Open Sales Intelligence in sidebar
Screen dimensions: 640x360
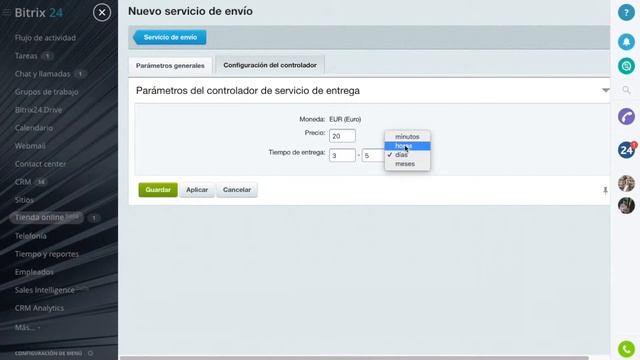point(45,290)
